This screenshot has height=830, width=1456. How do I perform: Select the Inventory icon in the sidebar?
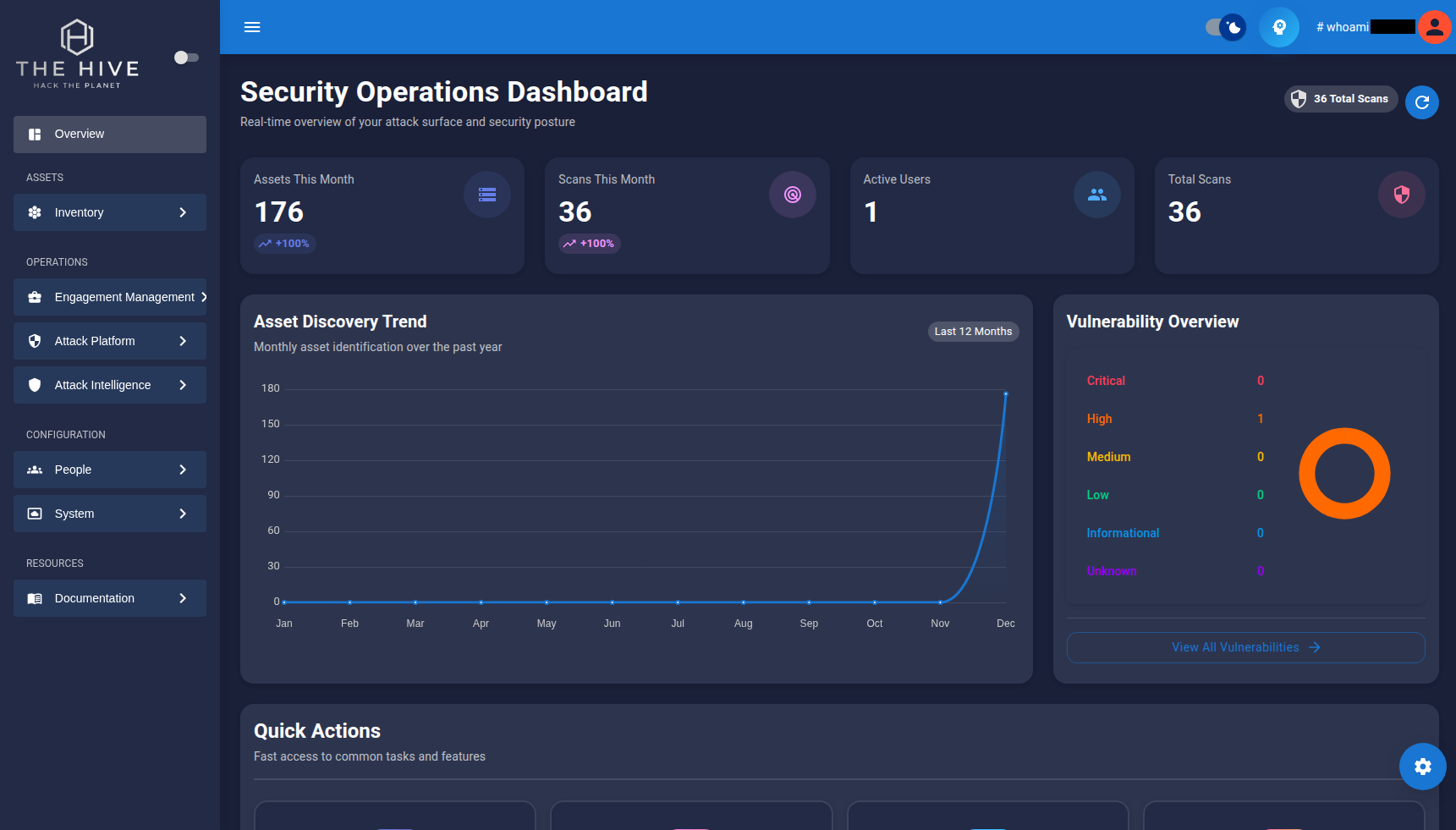coord(34,212)
